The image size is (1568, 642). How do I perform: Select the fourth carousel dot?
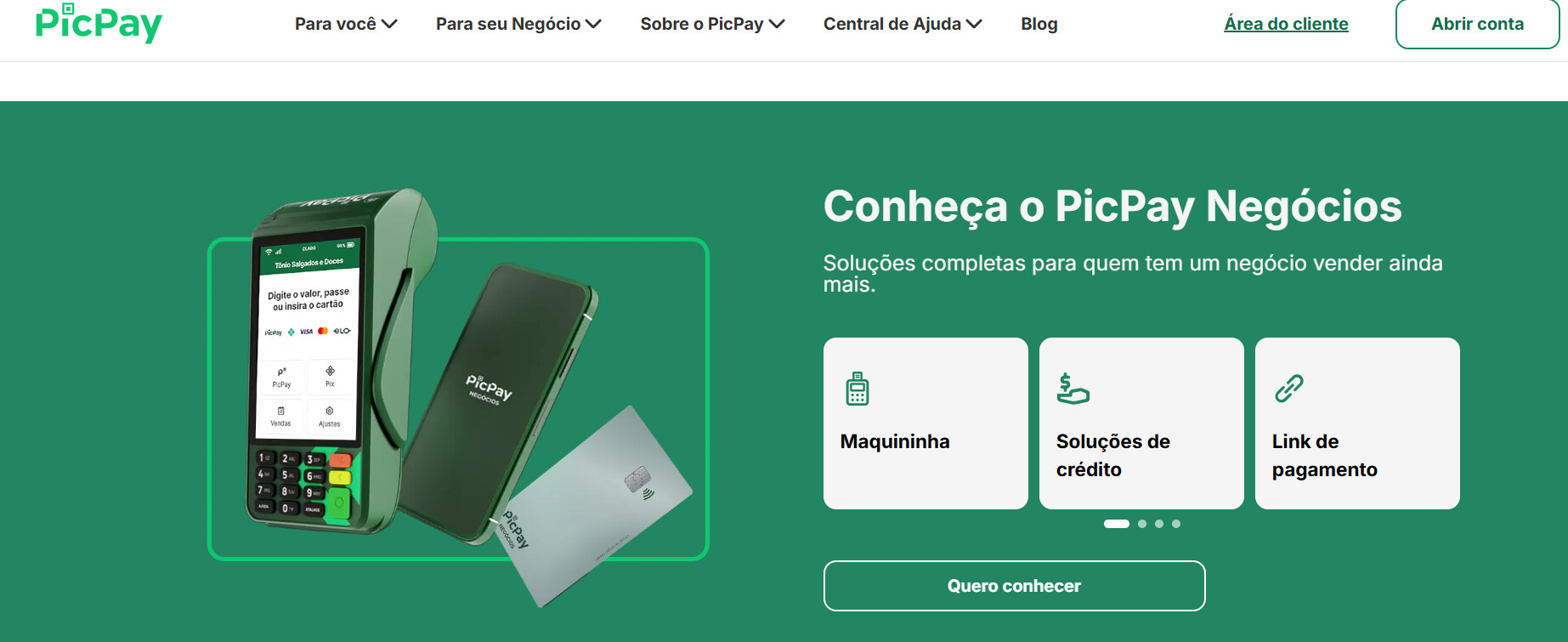coord(1176,524)
